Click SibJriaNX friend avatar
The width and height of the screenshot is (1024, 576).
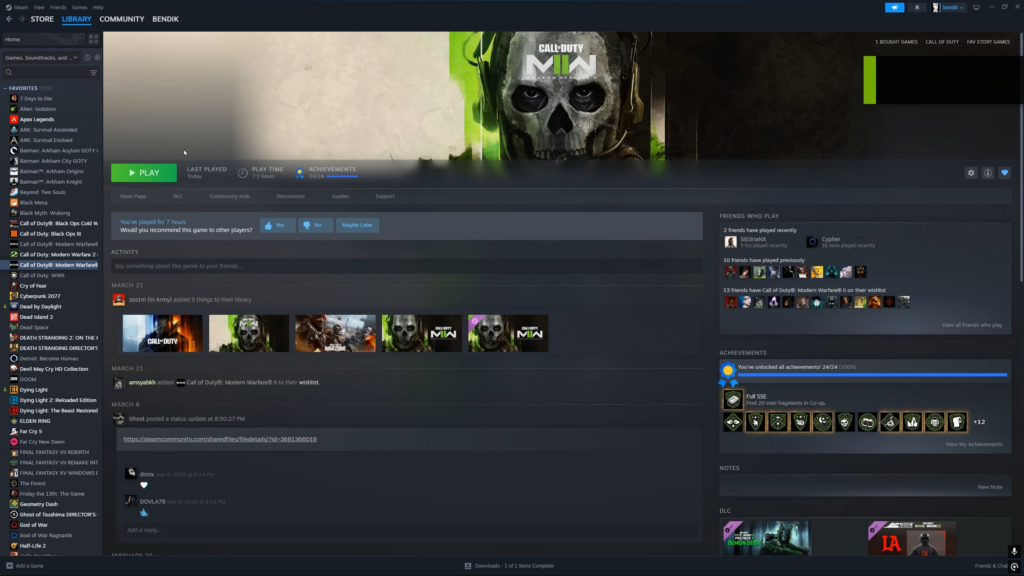tap(731, 242)
